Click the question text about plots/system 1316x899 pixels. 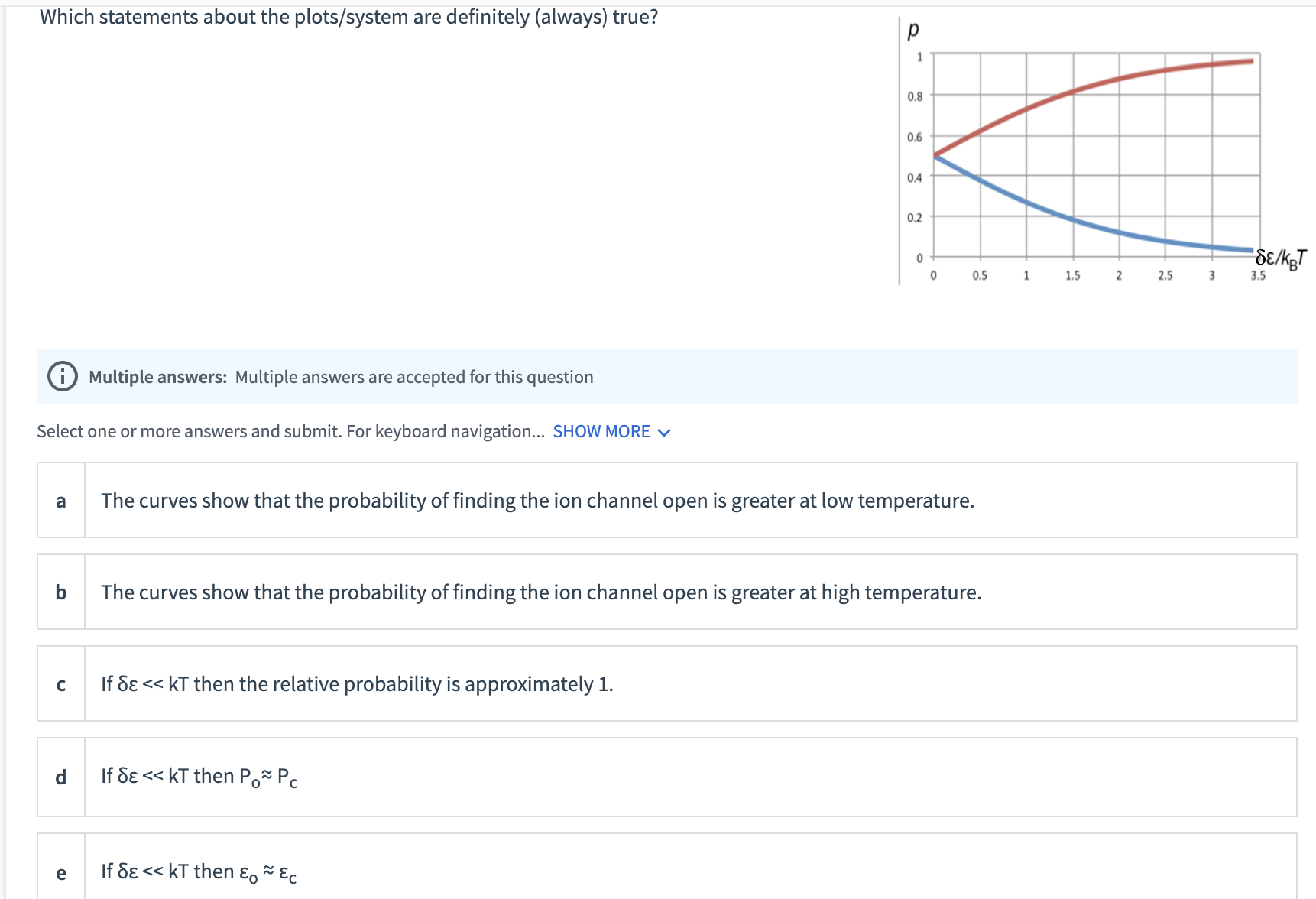coord(348,16)
